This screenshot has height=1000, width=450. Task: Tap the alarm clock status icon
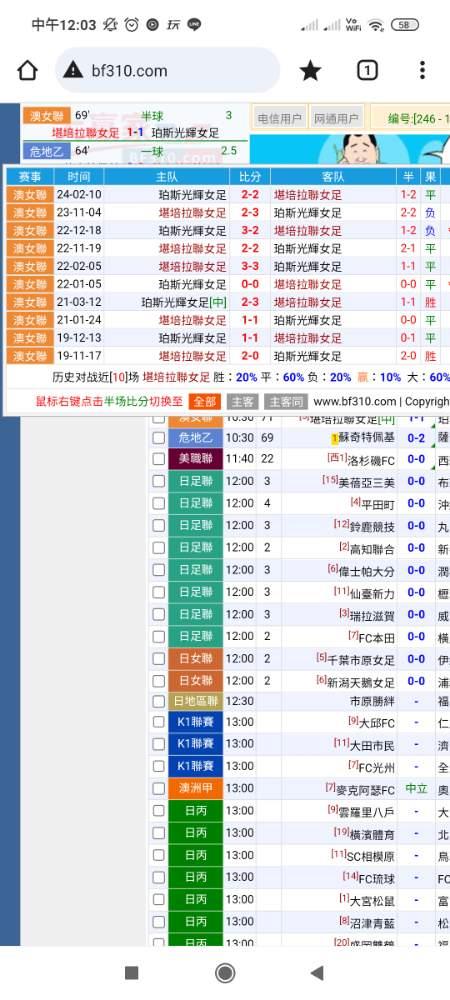[132, 25]
